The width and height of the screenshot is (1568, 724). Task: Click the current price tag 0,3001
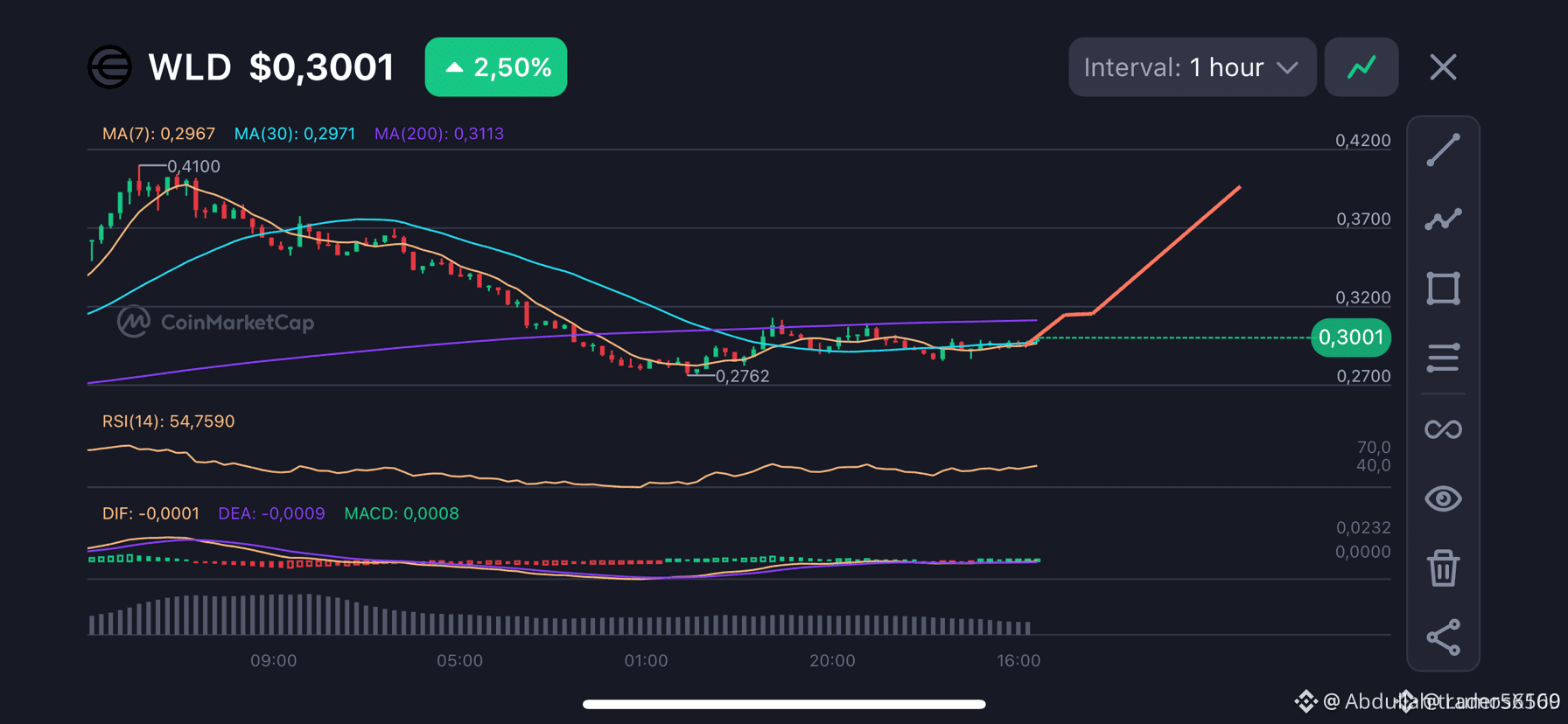click(1351, 338)
